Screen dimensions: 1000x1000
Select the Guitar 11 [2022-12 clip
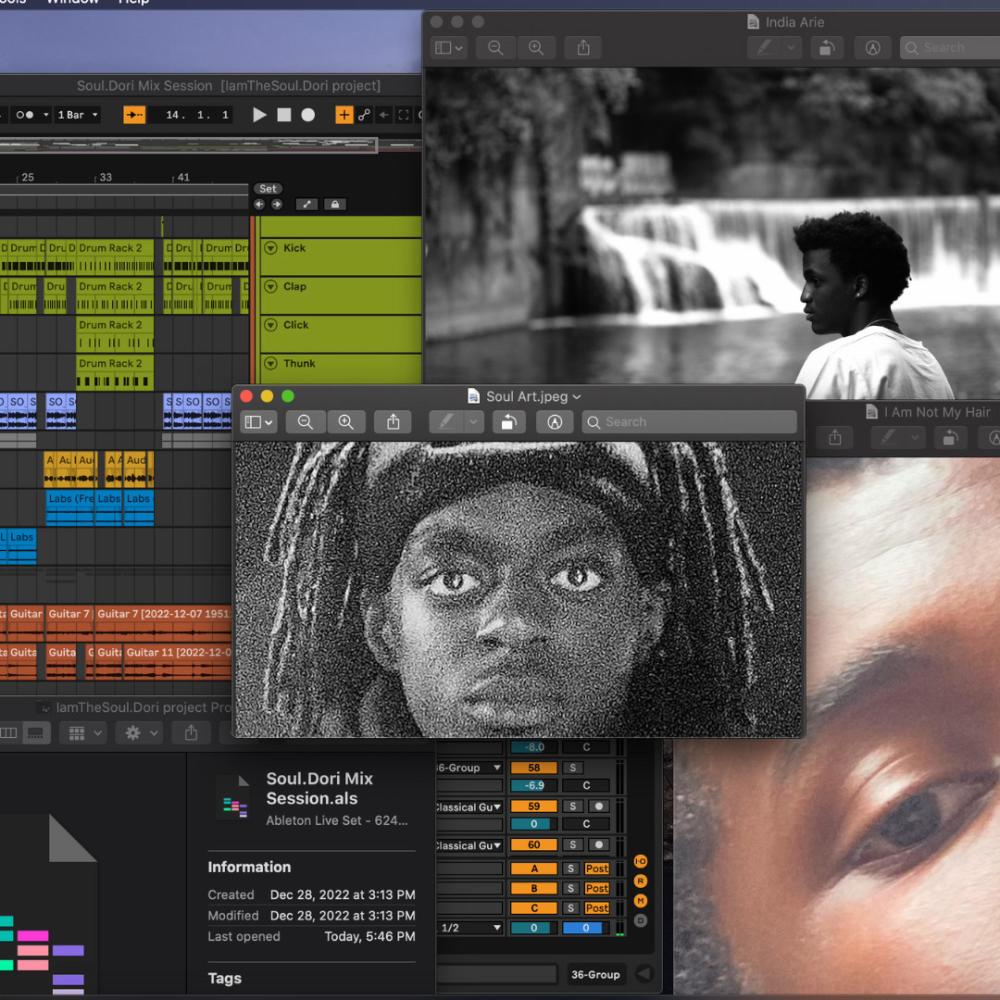177,661
